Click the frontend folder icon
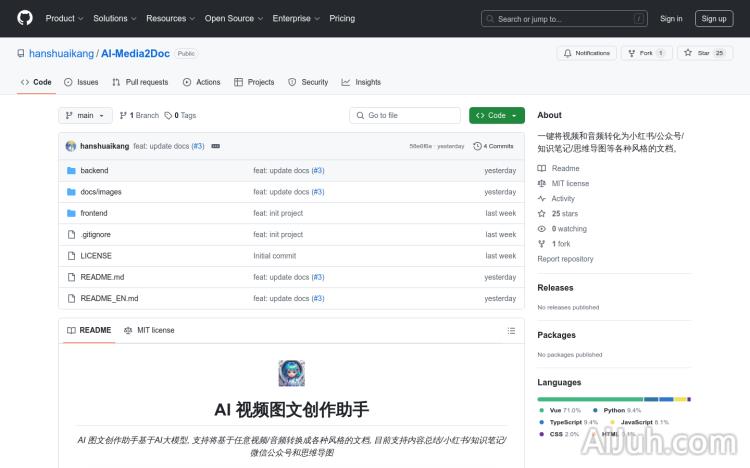750x468 pixels. tap(71, 213)
